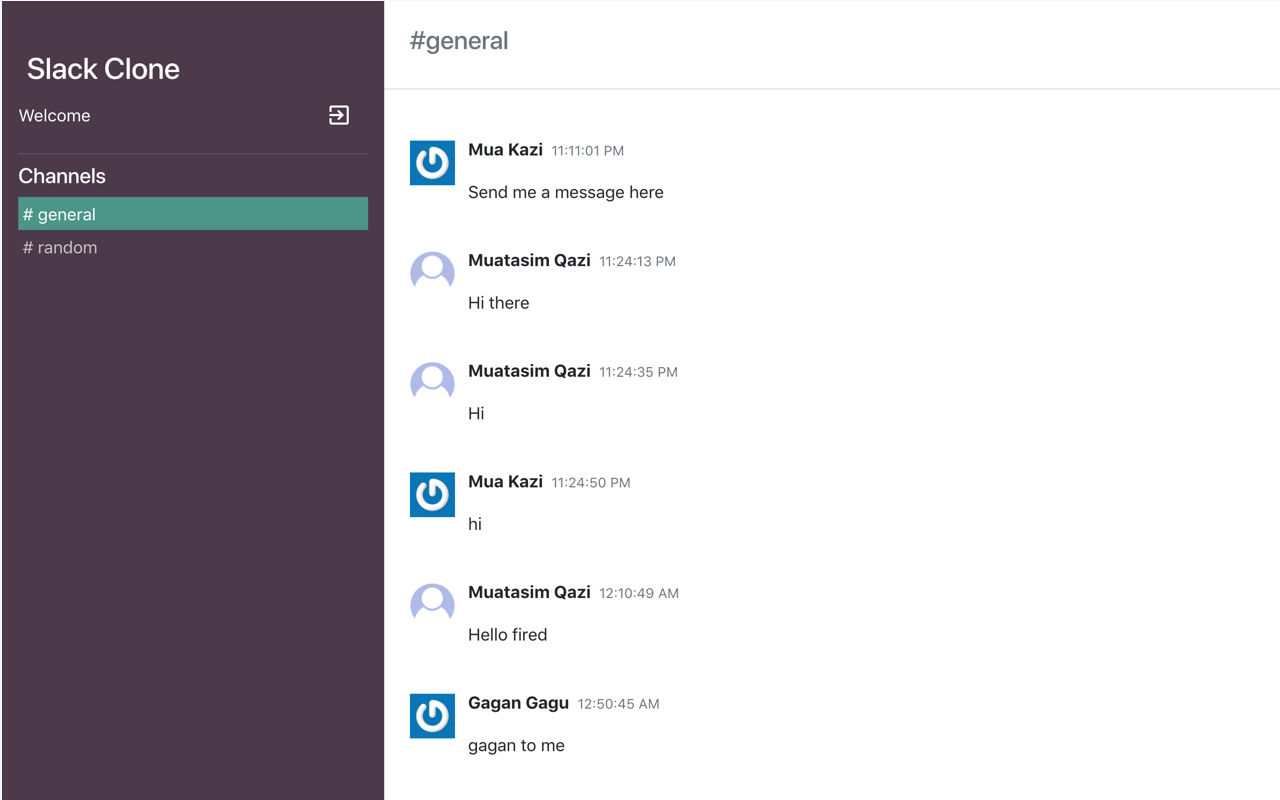Click the Slack Clone app title
1280x800 pixels.
(x=103, y=69)
